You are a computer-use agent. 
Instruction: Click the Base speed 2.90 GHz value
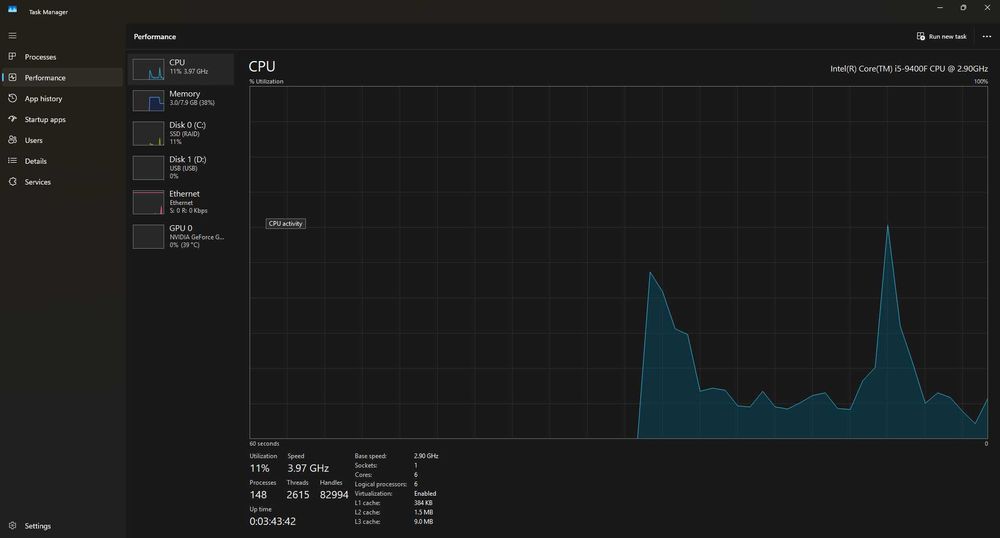(426, 456)
